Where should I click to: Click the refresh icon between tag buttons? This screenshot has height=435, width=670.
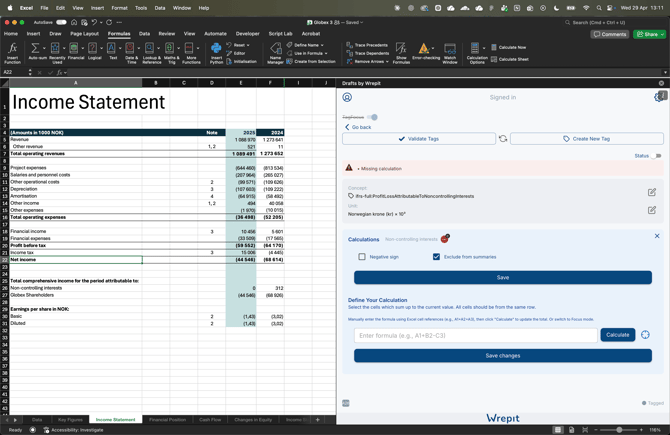click(x=503, y=139)
